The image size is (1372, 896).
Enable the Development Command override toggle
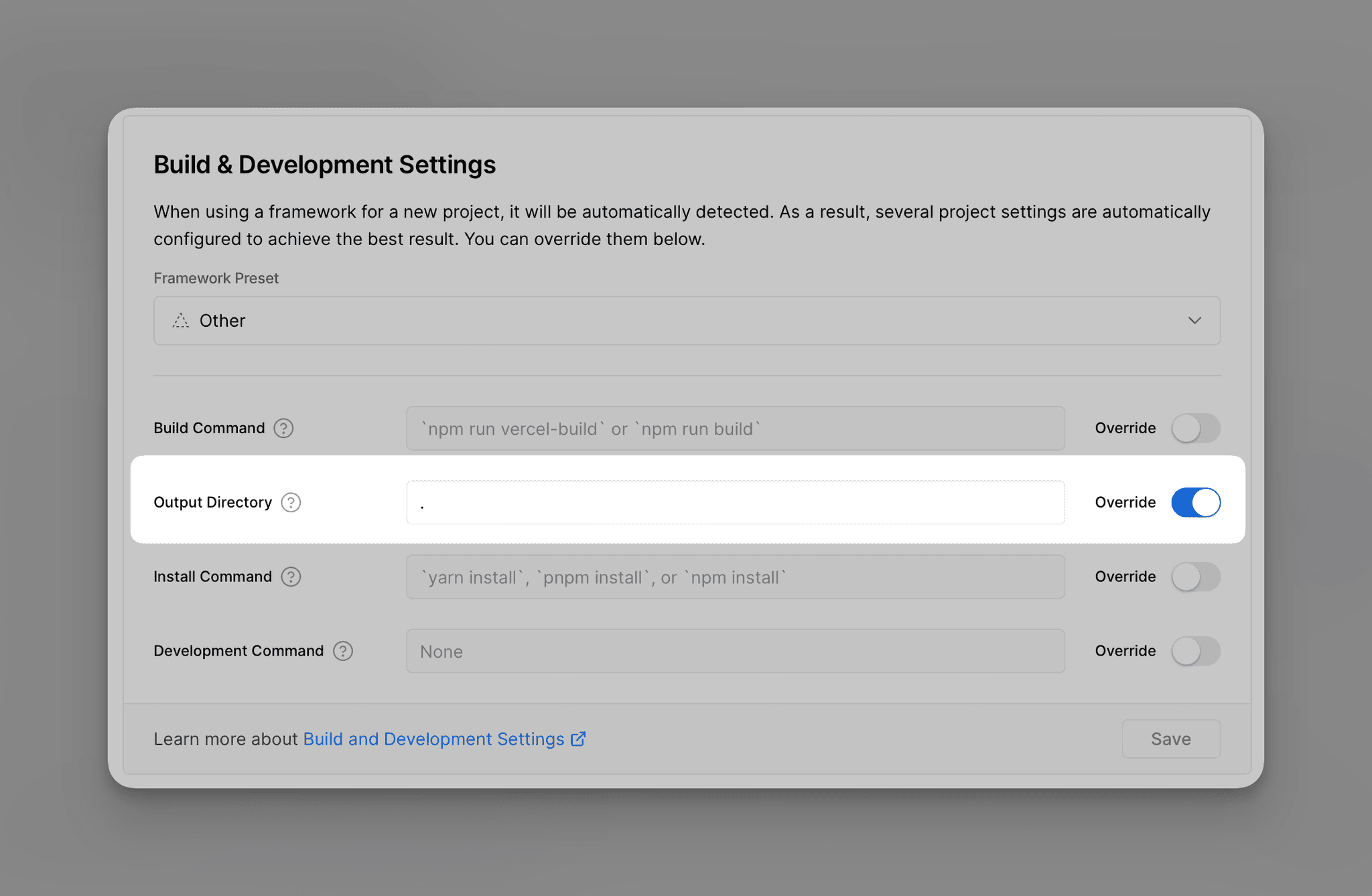1196,651
